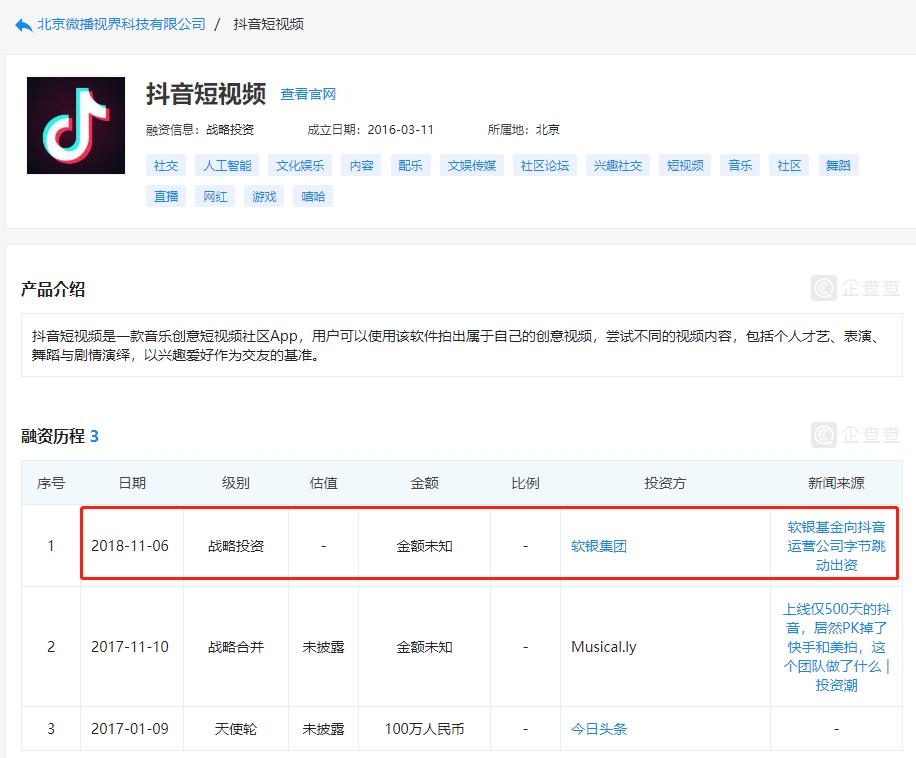Select the 网红 tag
This screenshot has width=916, height=758.
(x=215, y=196)
